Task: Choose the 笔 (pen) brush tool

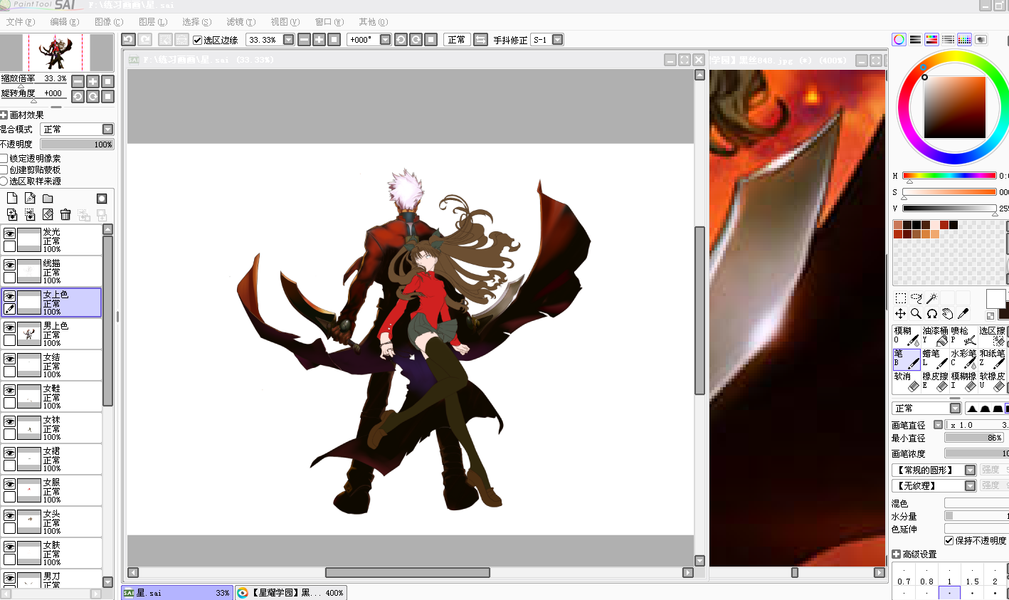Action: [x=906, y=359]
